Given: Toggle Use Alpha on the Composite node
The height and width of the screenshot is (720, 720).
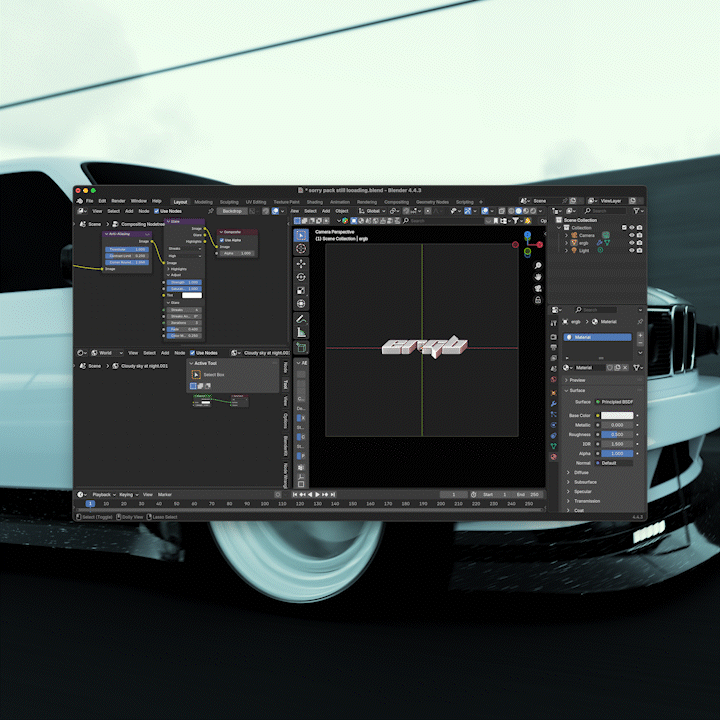Looking at the screenshot, I should point(221,240).
